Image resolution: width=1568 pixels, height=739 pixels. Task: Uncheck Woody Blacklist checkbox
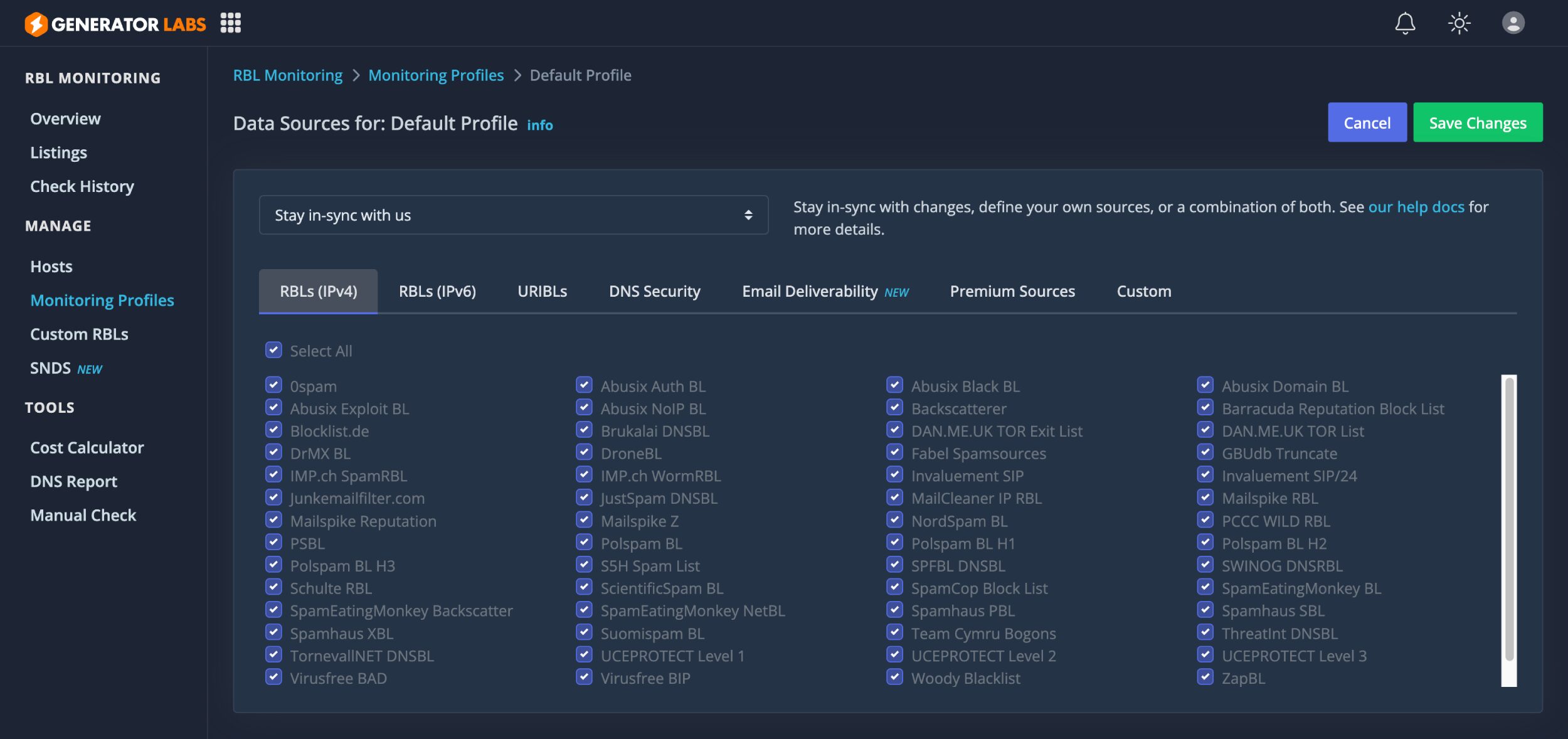(x=894, y=678)
